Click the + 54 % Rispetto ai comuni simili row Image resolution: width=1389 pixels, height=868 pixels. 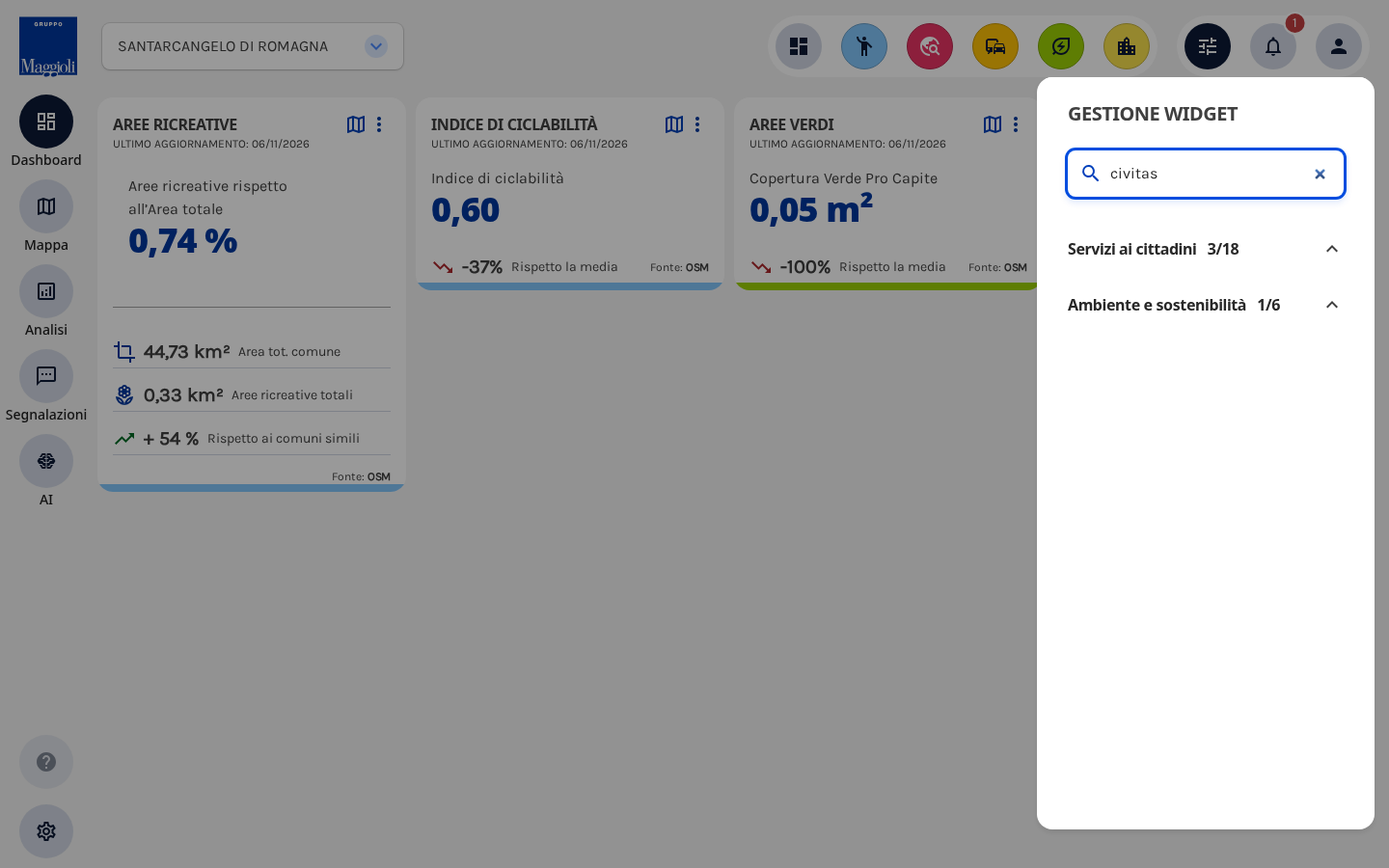coord(252,438)
